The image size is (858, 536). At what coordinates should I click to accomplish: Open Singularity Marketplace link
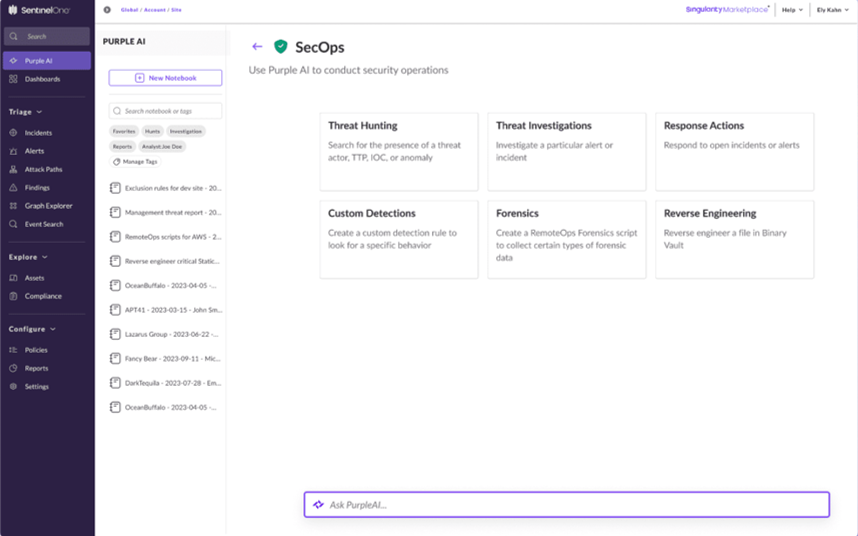pyautogui.click(x=727, y=10)
